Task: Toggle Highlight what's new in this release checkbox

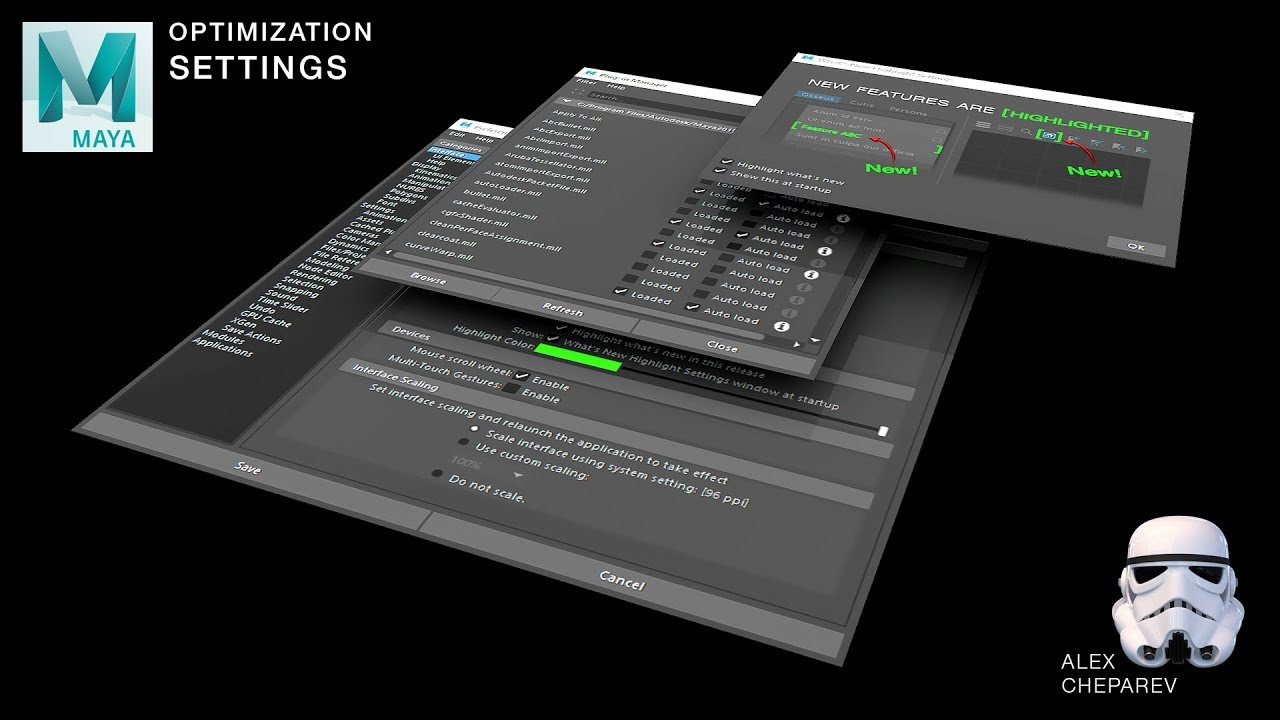Action: tap(562, 328)
